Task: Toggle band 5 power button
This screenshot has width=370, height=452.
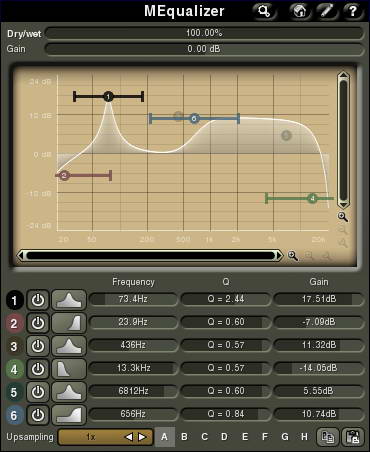Action: coord(38,392)
